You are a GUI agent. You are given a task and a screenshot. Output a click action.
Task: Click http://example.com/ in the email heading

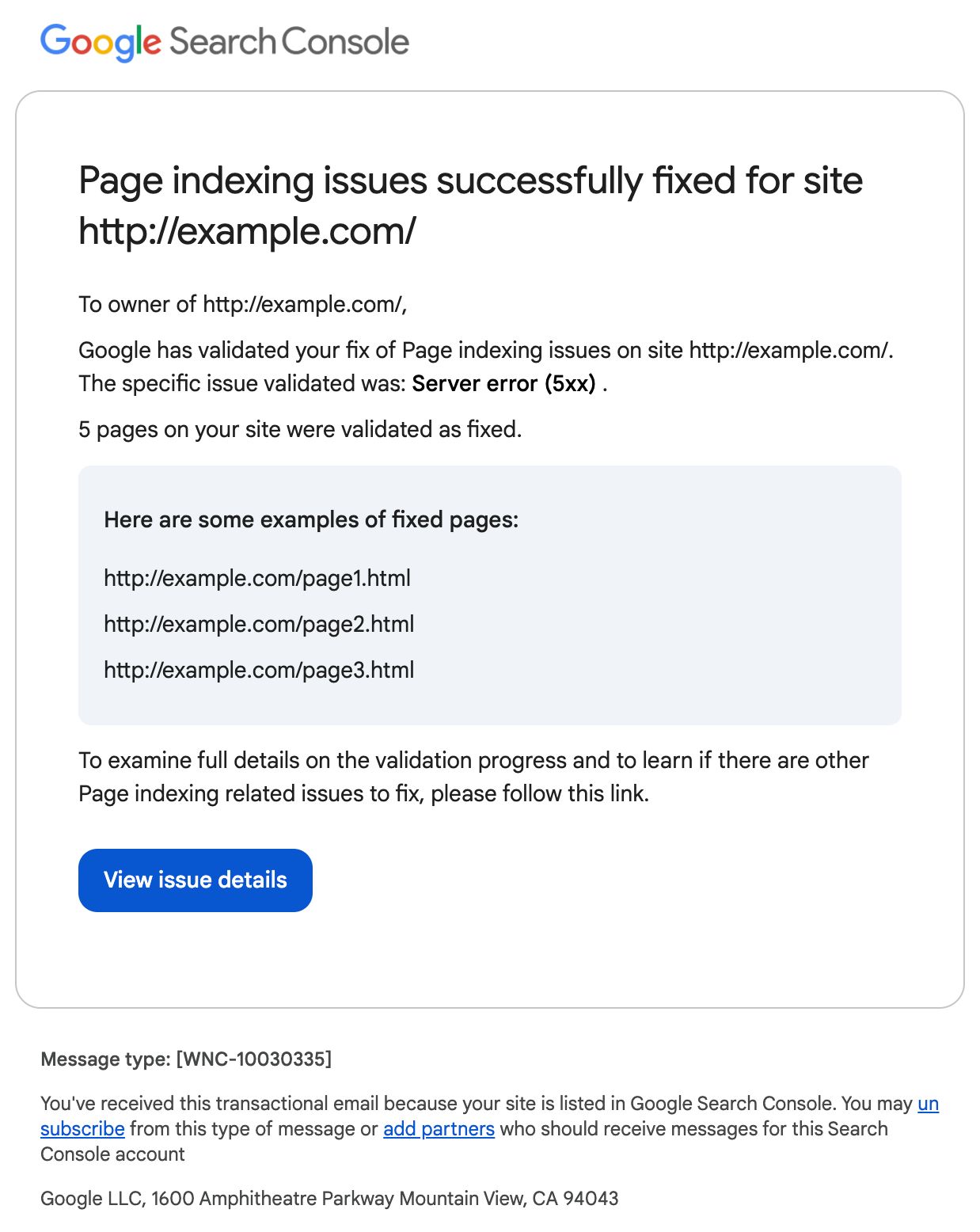pyautogui.click(x=247, y=230)
